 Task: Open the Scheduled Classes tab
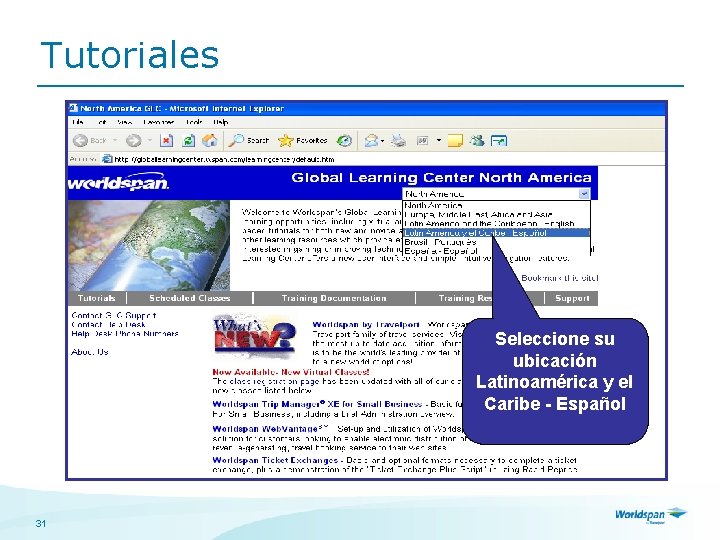pos(189,298)
